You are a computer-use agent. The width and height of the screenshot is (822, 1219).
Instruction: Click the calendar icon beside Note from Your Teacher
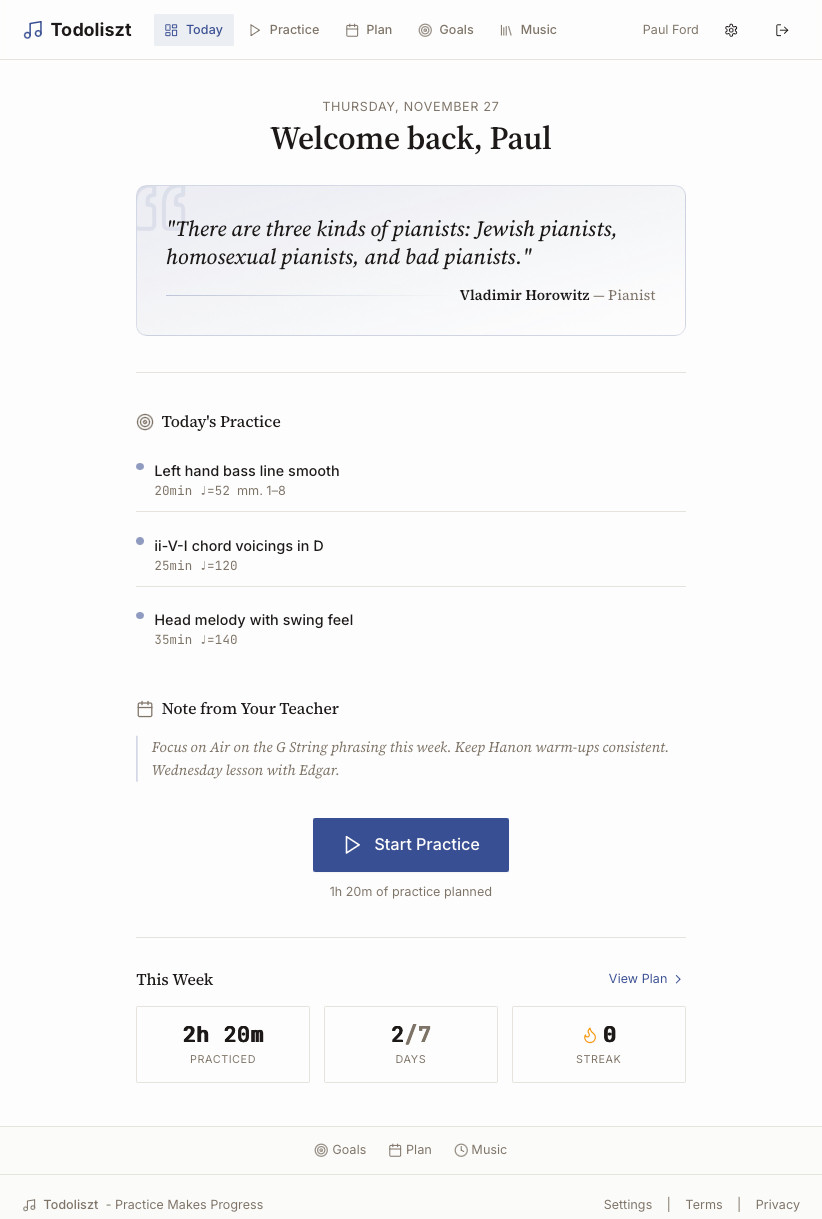coord(145,708)
